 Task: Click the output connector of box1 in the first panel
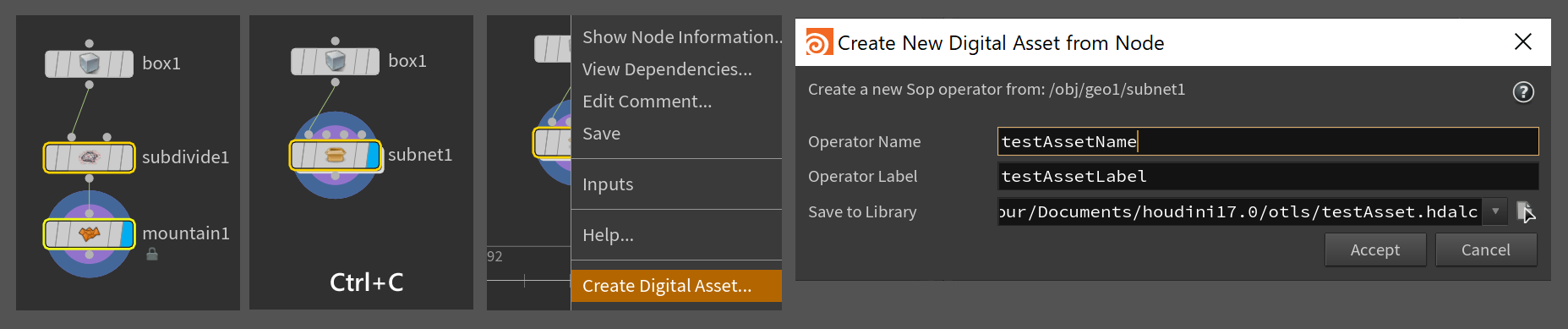[x=90, y=85]
